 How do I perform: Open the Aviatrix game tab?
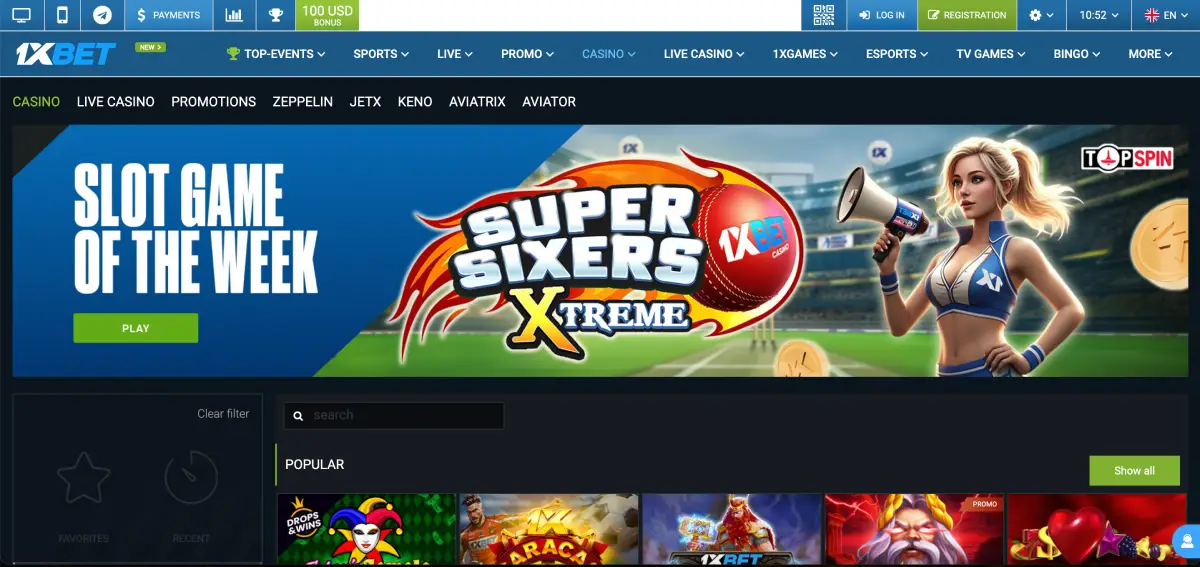pyautogui.click(x=477, y=101)
